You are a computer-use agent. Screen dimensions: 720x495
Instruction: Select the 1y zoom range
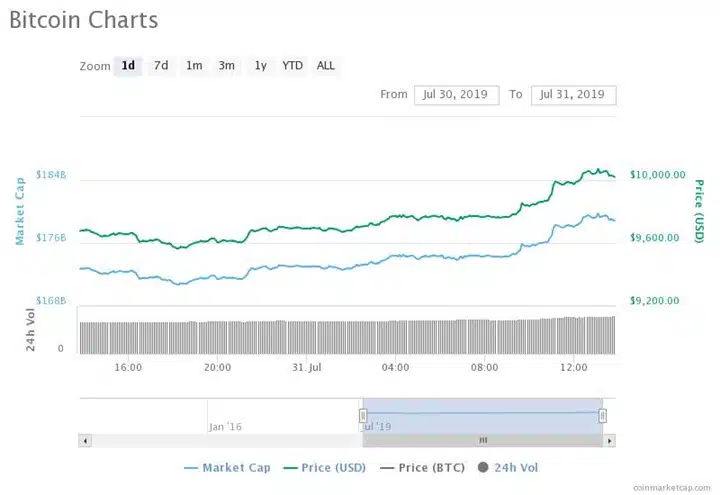click(x=260, y=66)
